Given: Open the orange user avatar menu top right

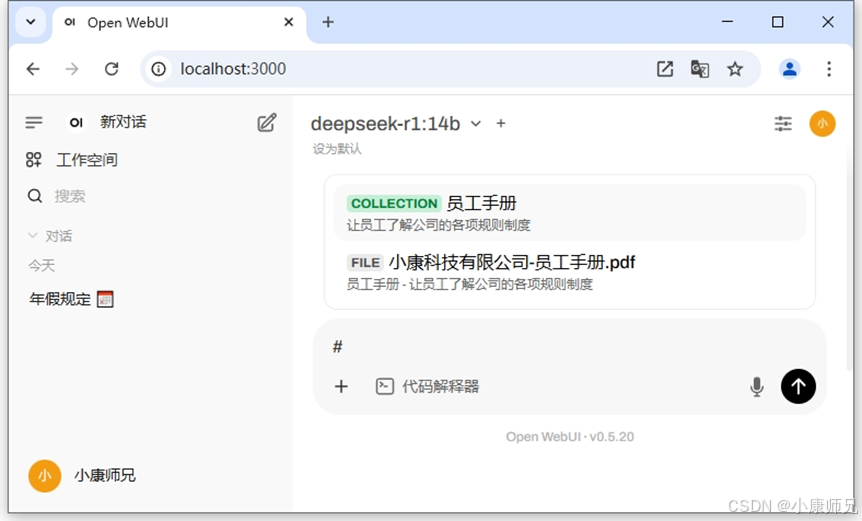Looking at the screenshot, I should tap(822, 123).
